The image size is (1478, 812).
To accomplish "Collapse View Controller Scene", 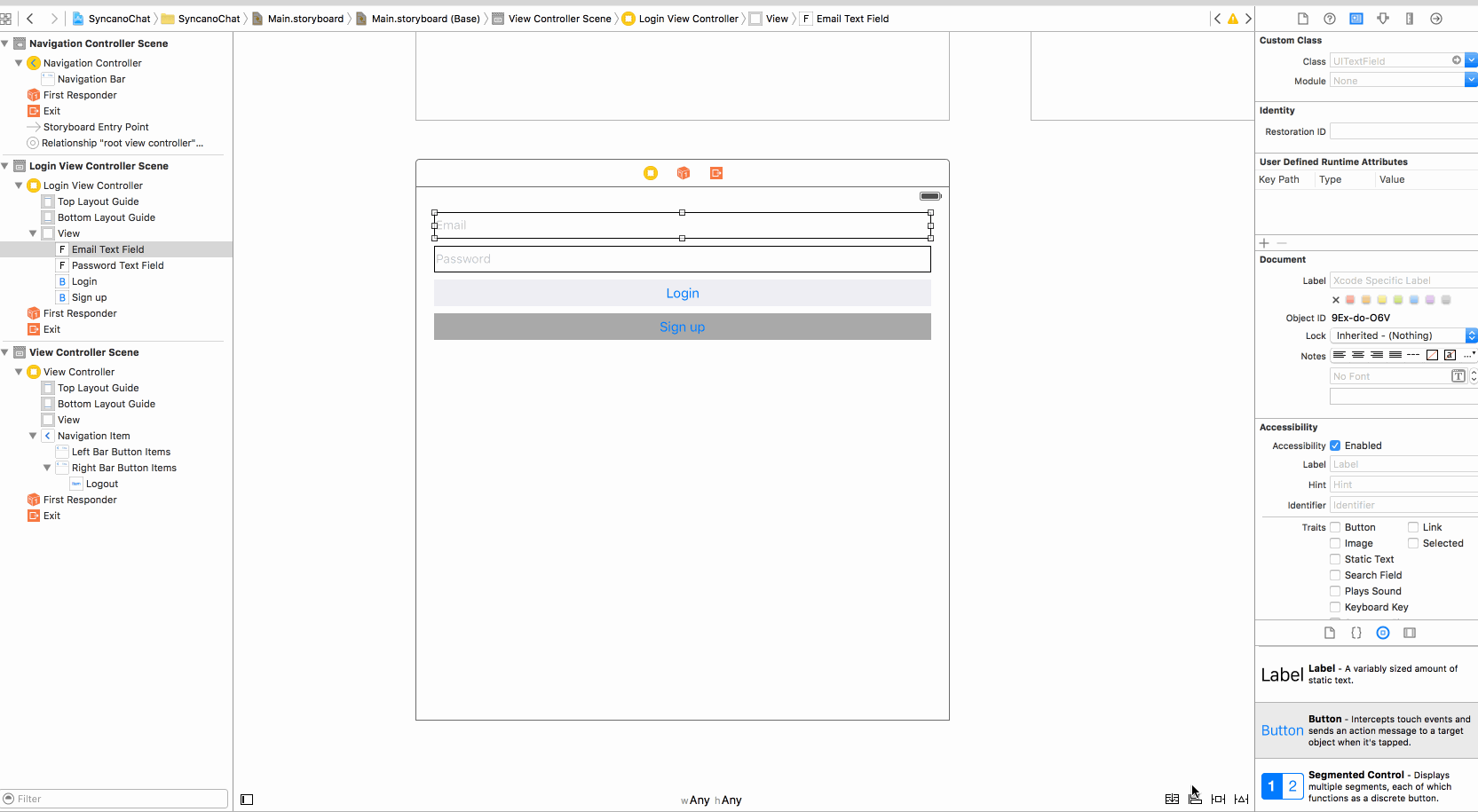I will (x=5, y=352).
